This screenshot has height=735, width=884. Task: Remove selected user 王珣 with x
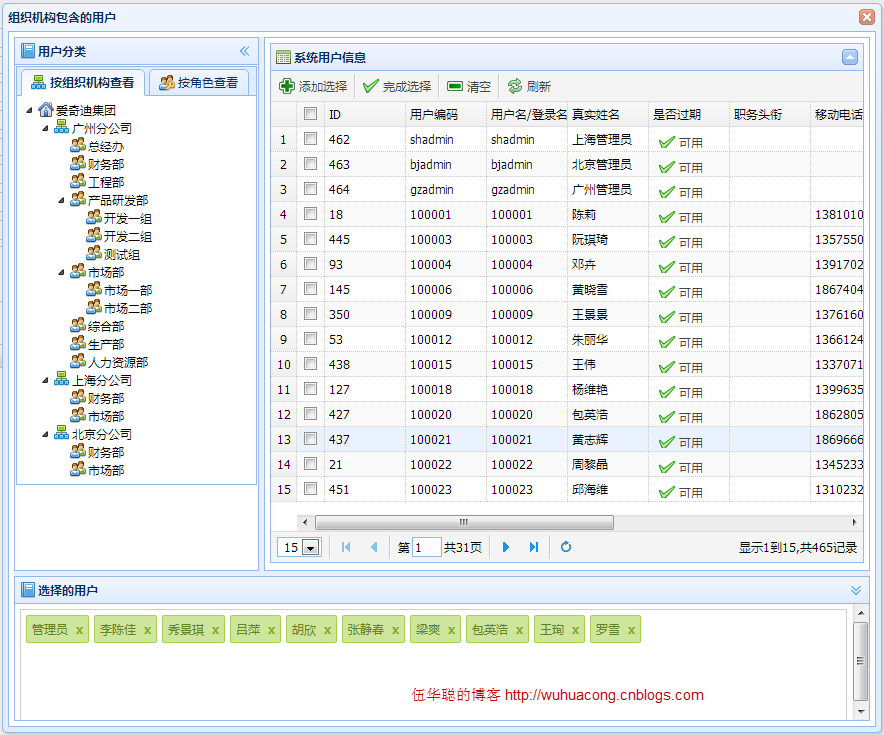tap(575, 630)
